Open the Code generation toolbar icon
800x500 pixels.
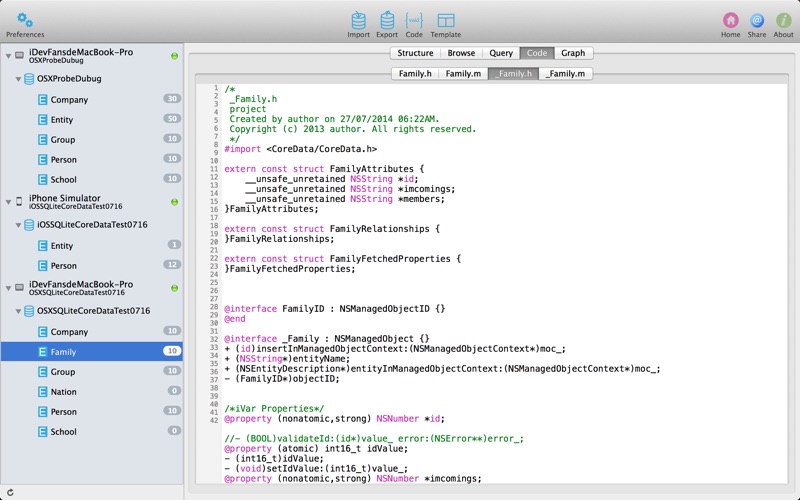pyautogui.click(x=414, y=20)
